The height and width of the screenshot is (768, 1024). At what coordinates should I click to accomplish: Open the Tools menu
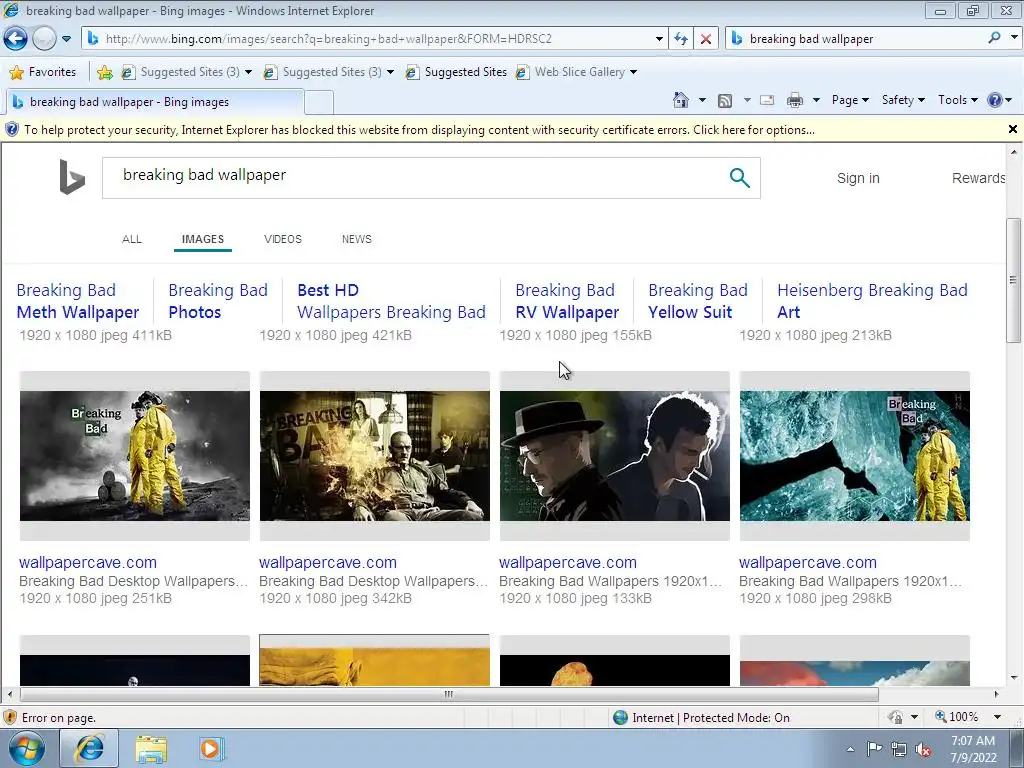point(957,100)
